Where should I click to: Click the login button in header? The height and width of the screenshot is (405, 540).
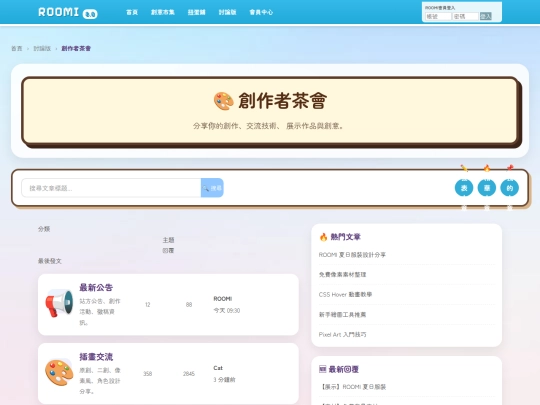pyautogui.click(x=486, y=16)
